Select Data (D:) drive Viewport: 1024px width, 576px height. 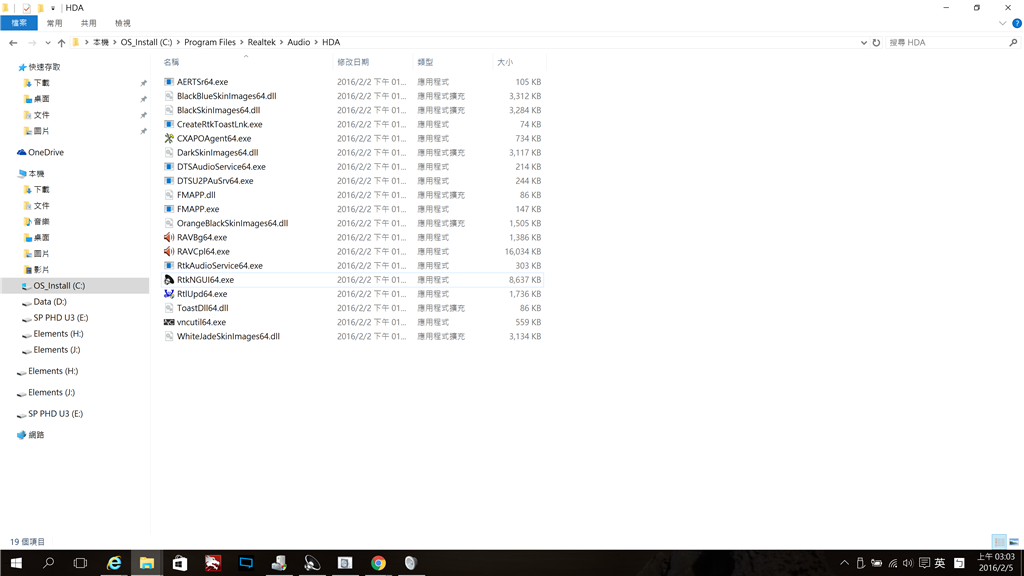pos(50,302)
